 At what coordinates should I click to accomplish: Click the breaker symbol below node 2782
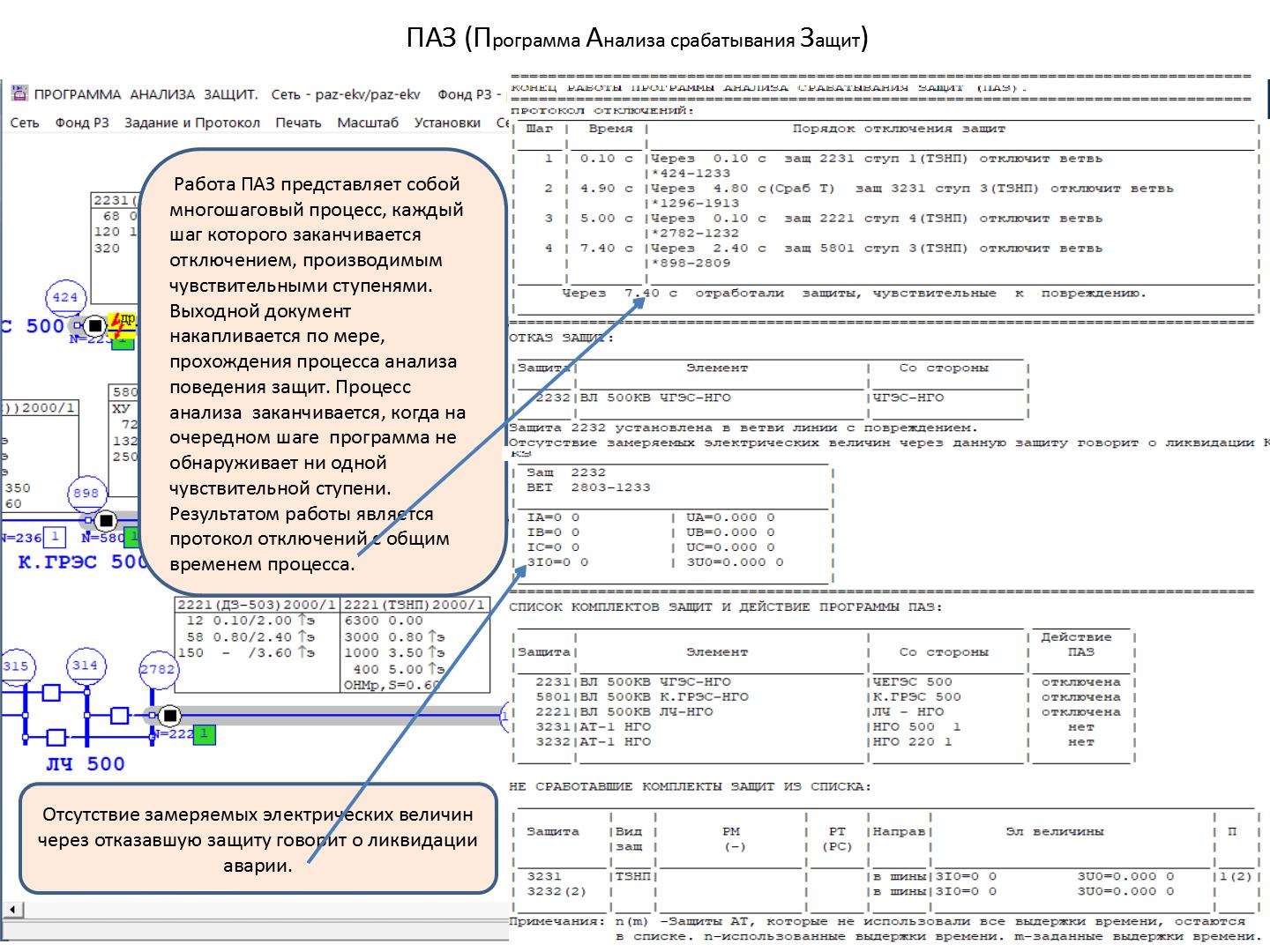point(169,715)
